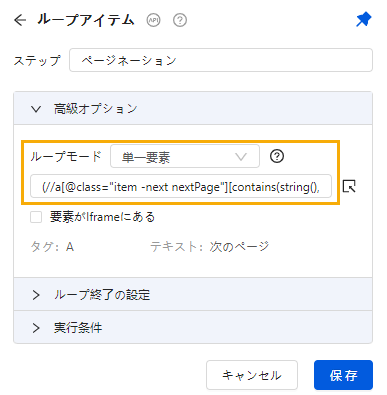The image size is (387, 395).
Task: Expand the 実行条件 section
Action: pyautogui.click(x=193, y=327)
